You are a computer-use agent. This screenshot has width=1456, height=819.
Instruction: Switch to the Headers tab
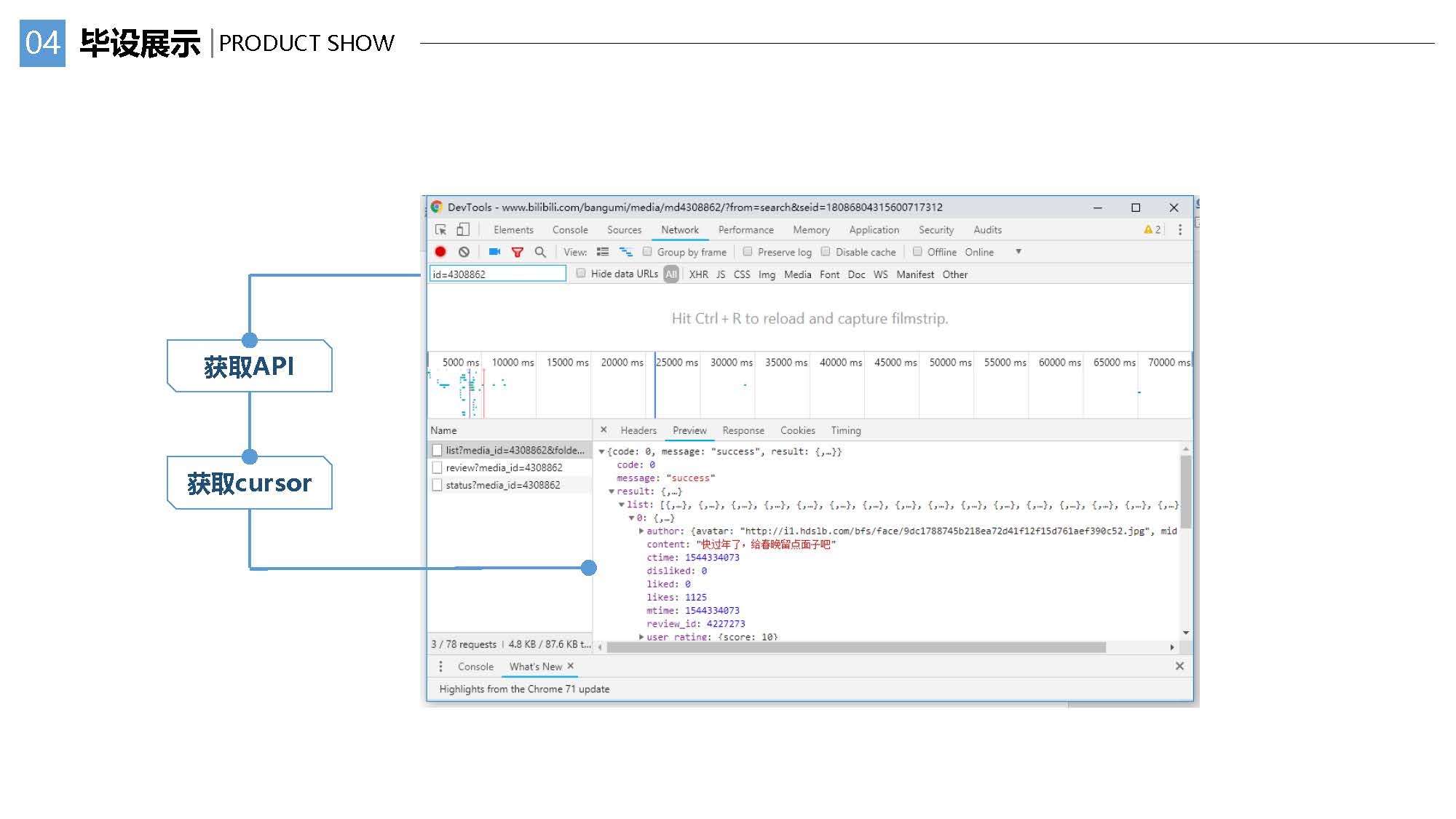pos(638,430)
